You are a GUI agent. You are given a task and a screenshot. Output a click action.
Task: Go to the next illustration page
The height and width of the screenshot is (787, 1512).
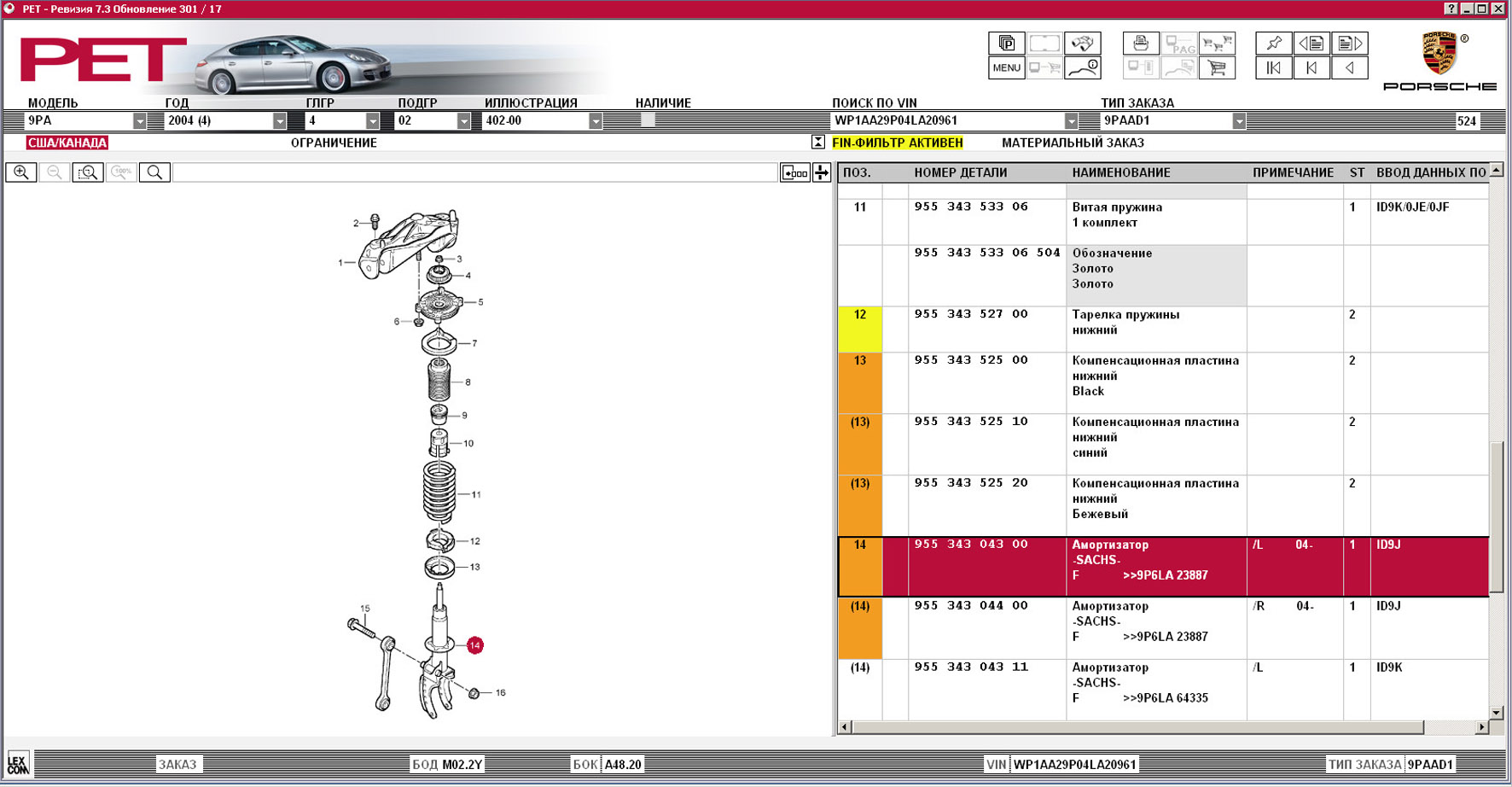pos(1350,44)
